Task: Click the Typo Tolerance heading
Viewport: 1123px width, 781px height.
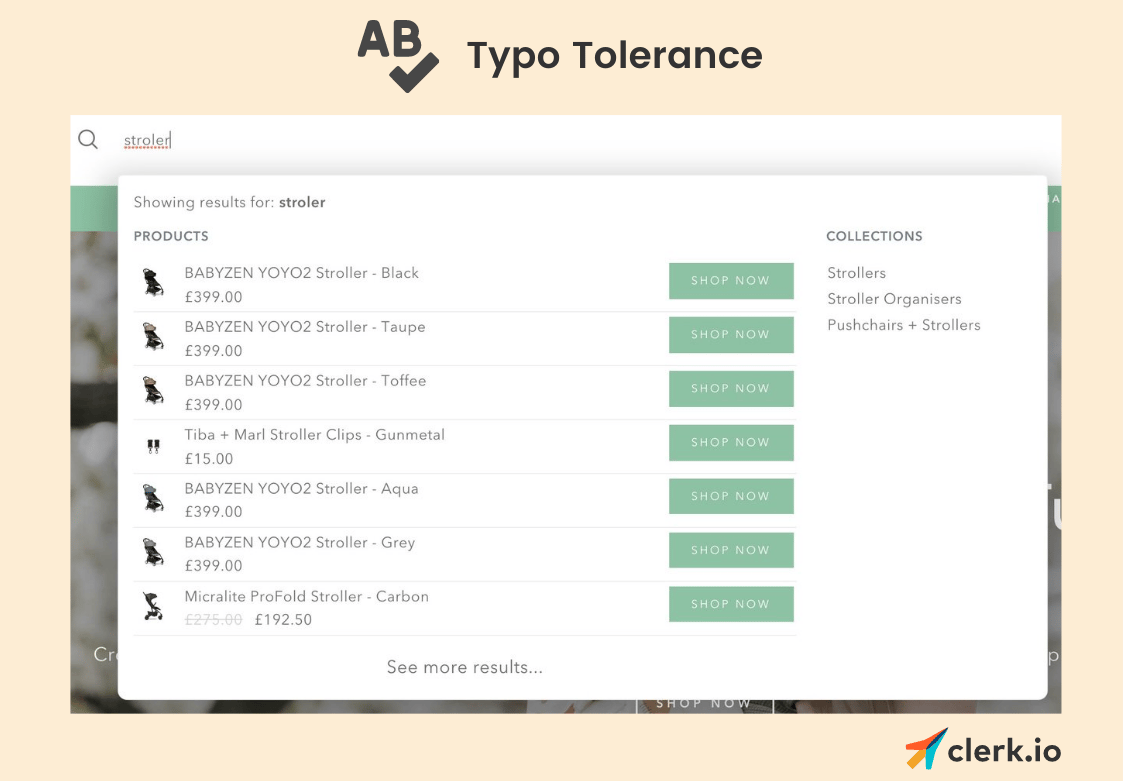Action: point(614,57)
